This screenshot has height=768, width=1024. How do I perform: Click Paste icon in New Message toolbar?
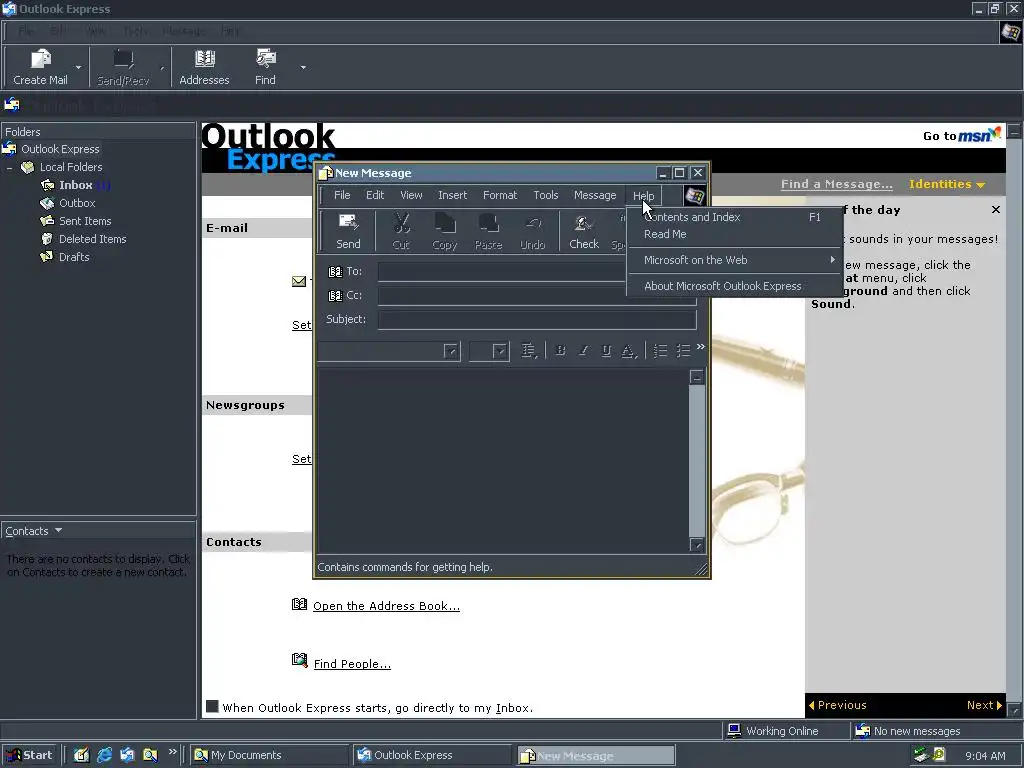(x=488, y=231)
